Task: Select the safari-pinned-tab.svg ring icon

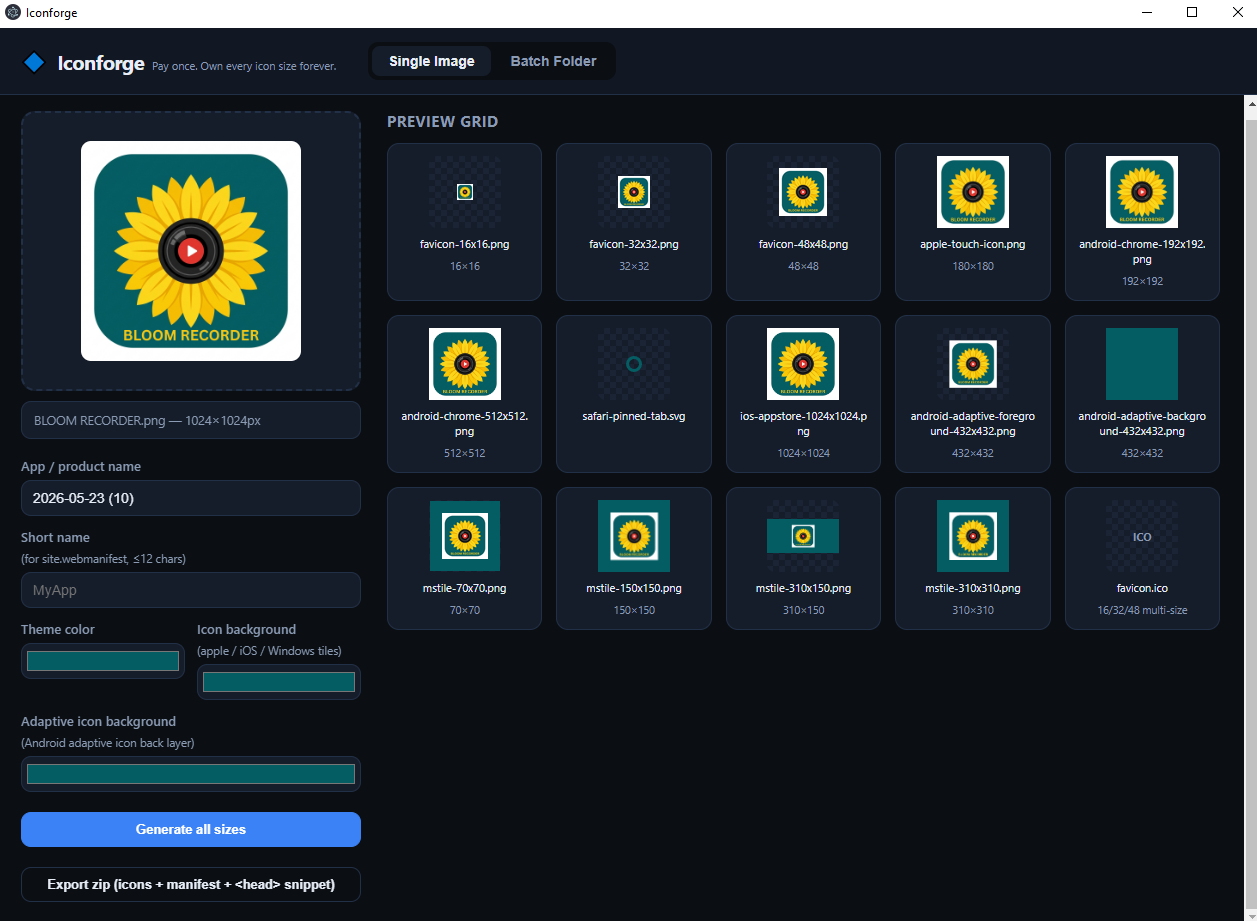Action: [x=634, y=364]
